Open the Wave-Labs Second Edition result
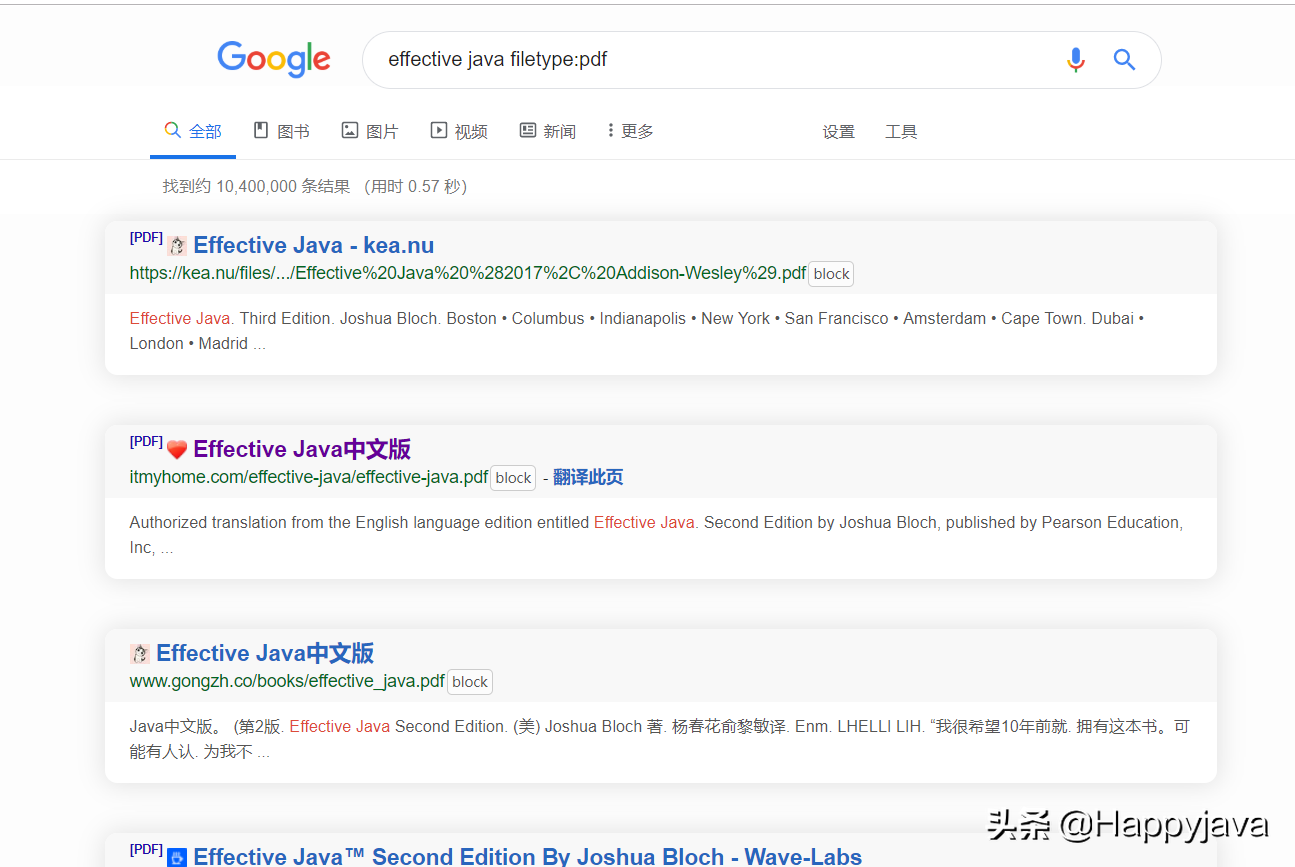1295x867 pixels. click(527, 856)
